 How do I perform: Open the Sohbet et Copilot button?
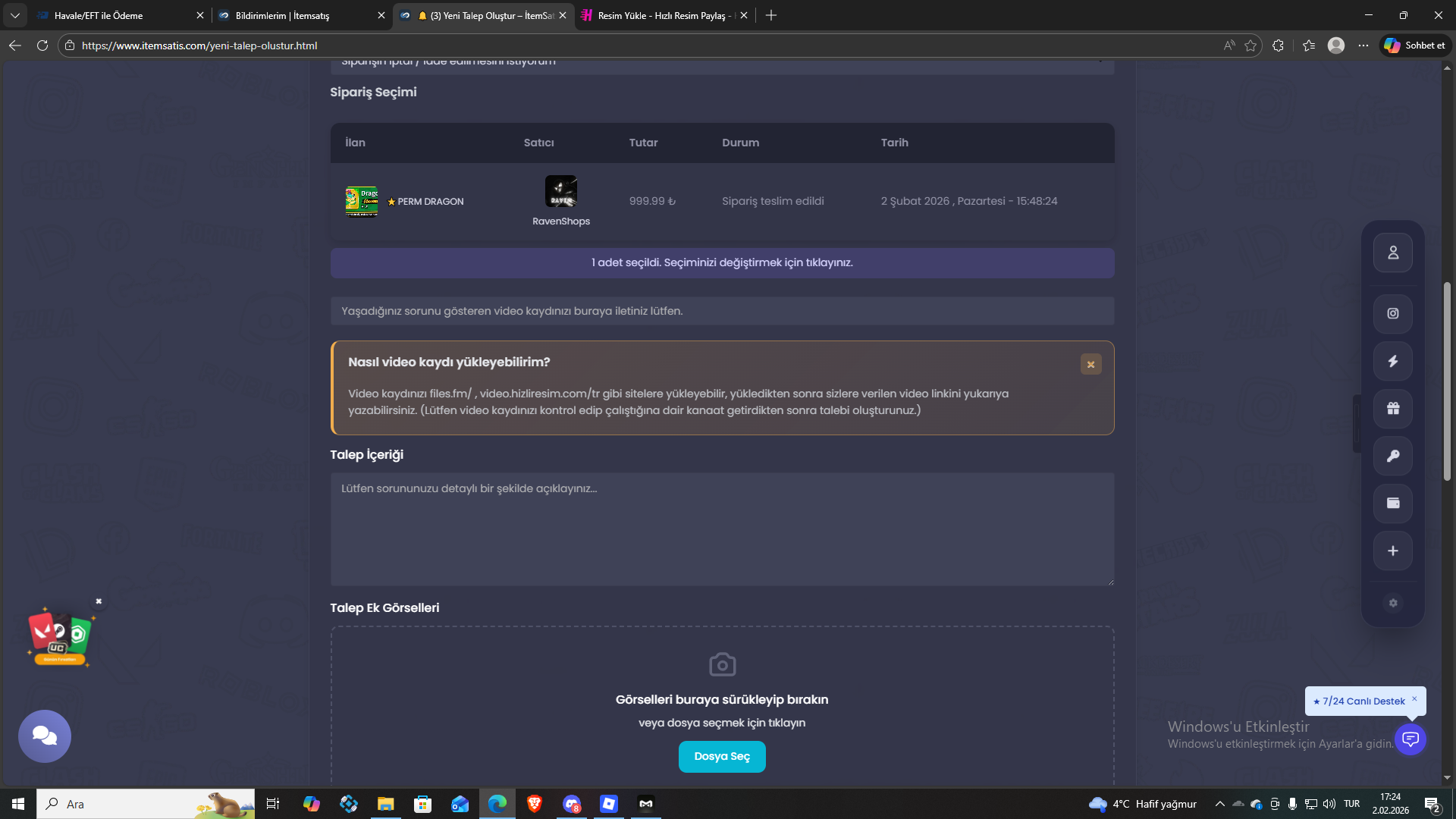(1415, 45)
